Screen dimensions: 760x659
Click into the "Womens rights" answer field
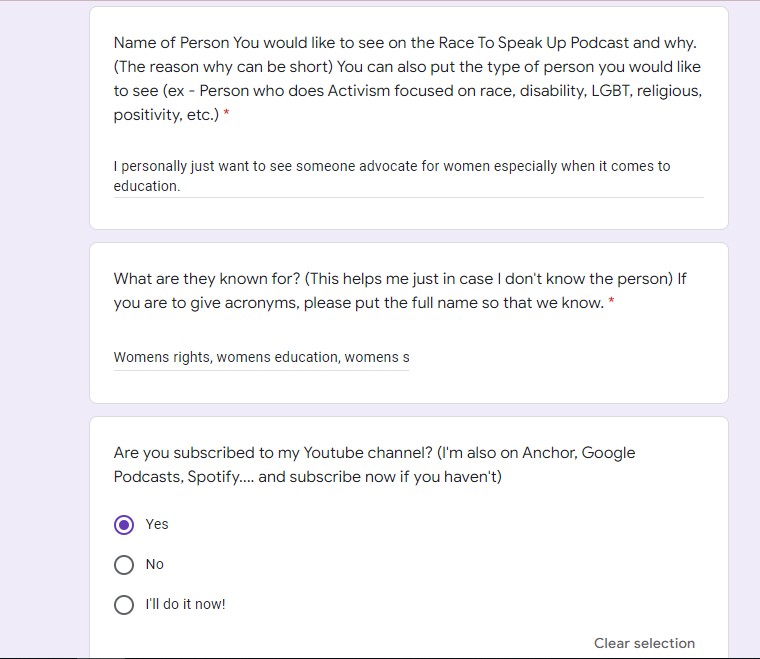pos(261,357)
